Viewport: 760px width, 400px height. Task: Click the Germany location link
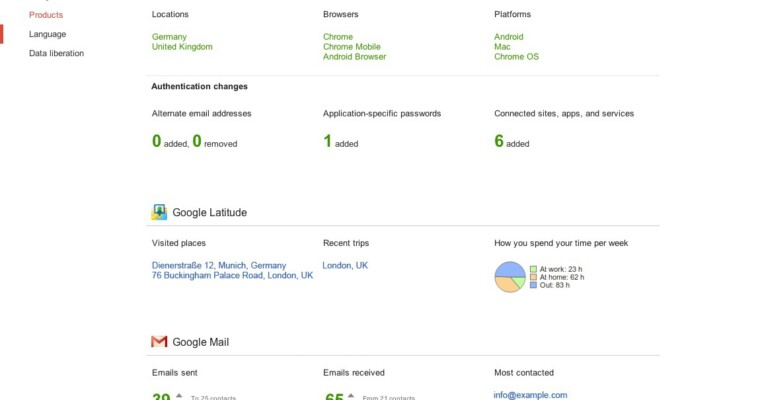point(169,37)
